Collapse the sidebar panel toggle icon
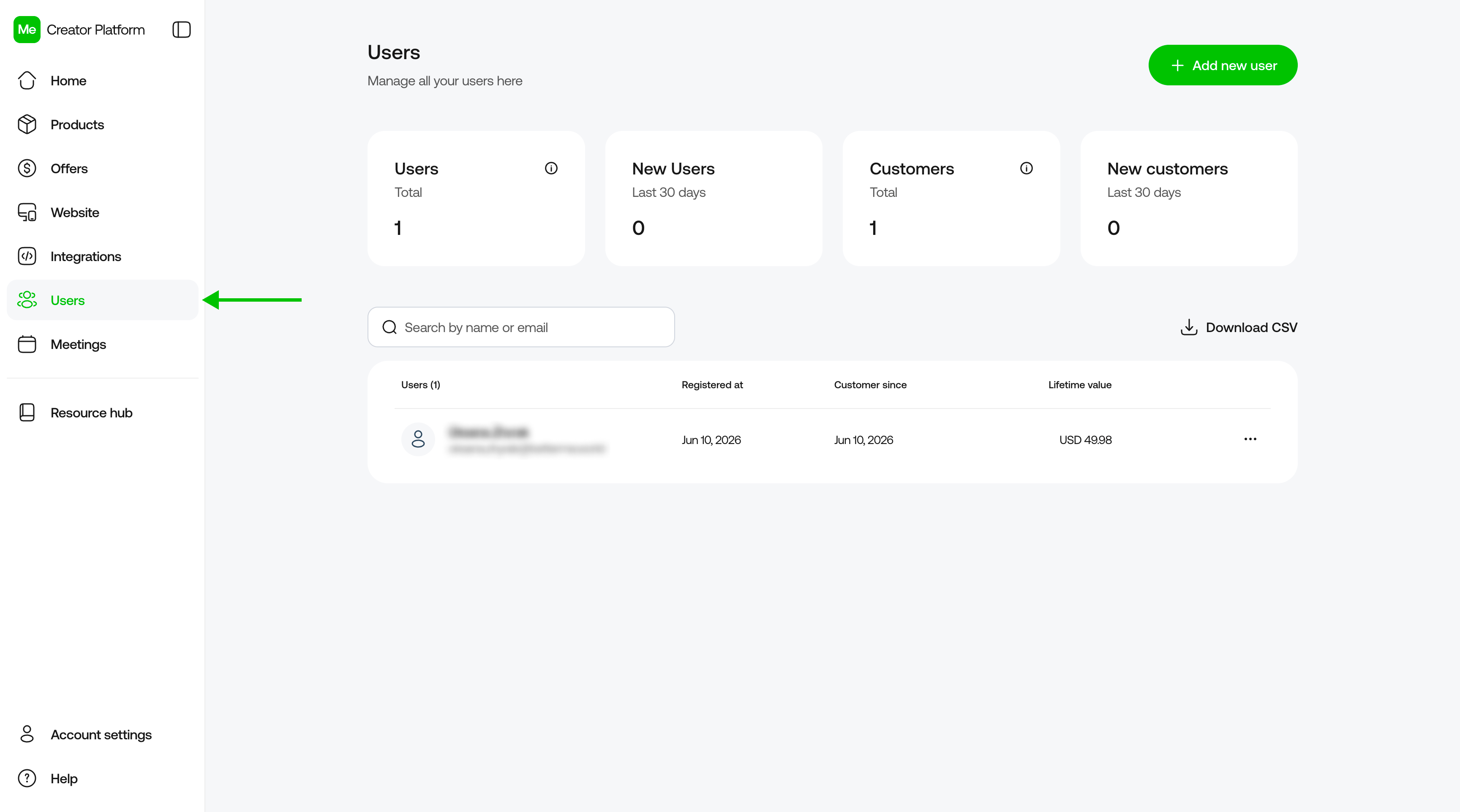1460x812 pixels. pos(181,30)
